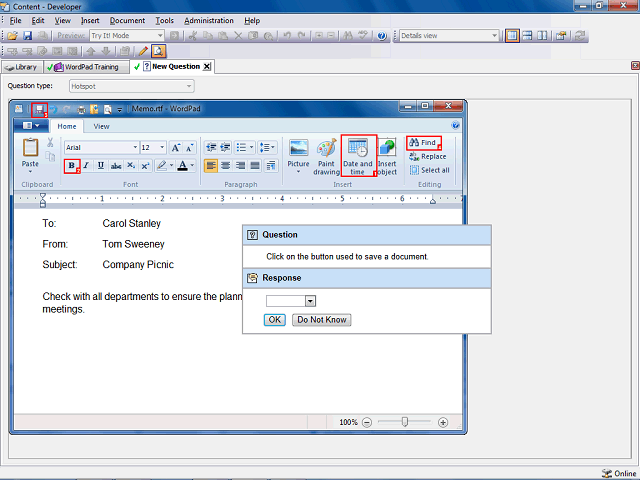Click the Do Not Know button

click(322, 320)
